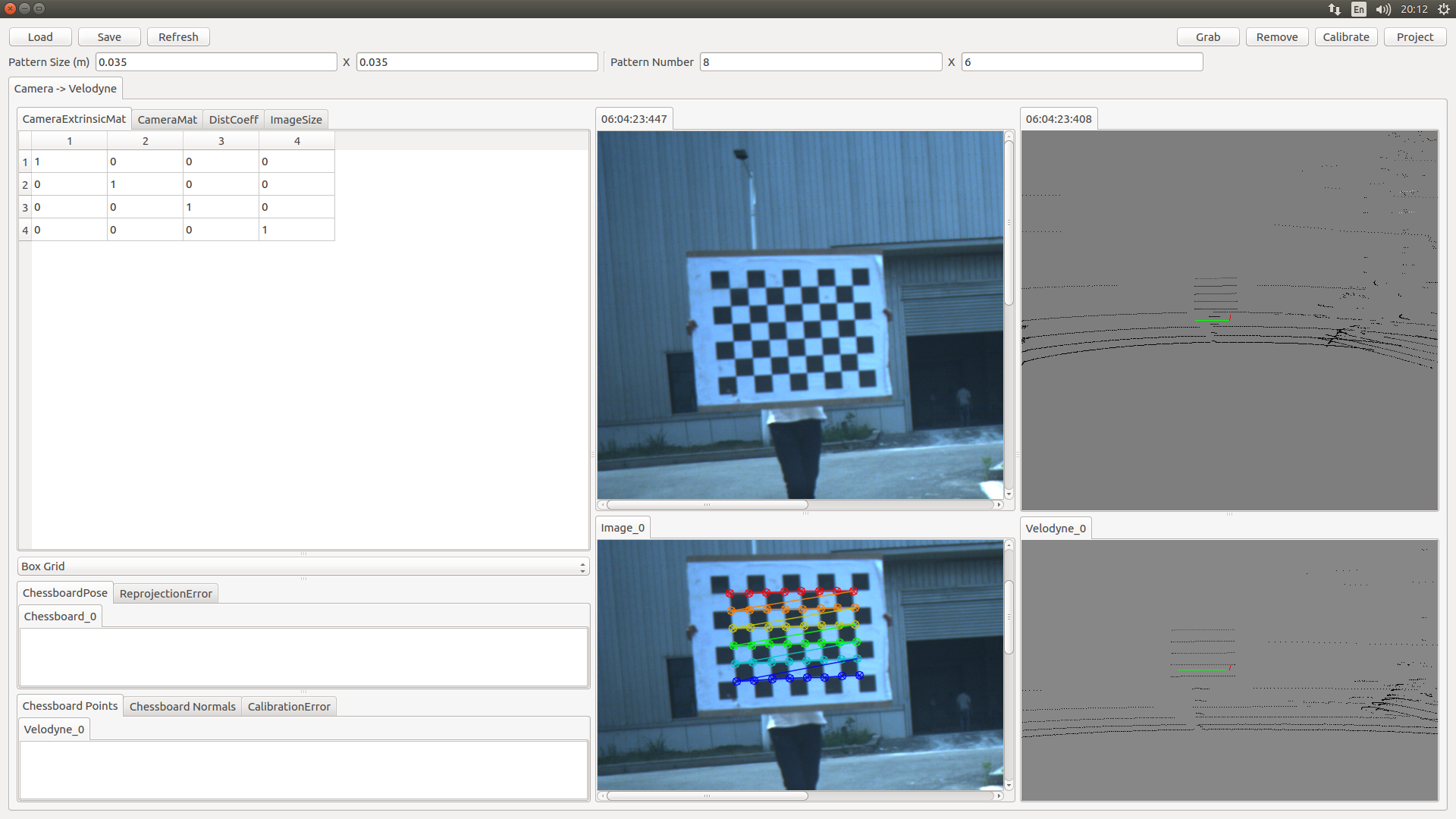Select the Velodyne_0 tab under Chessboard Points
1456x819 pixels.
click(x=54, y=729)
